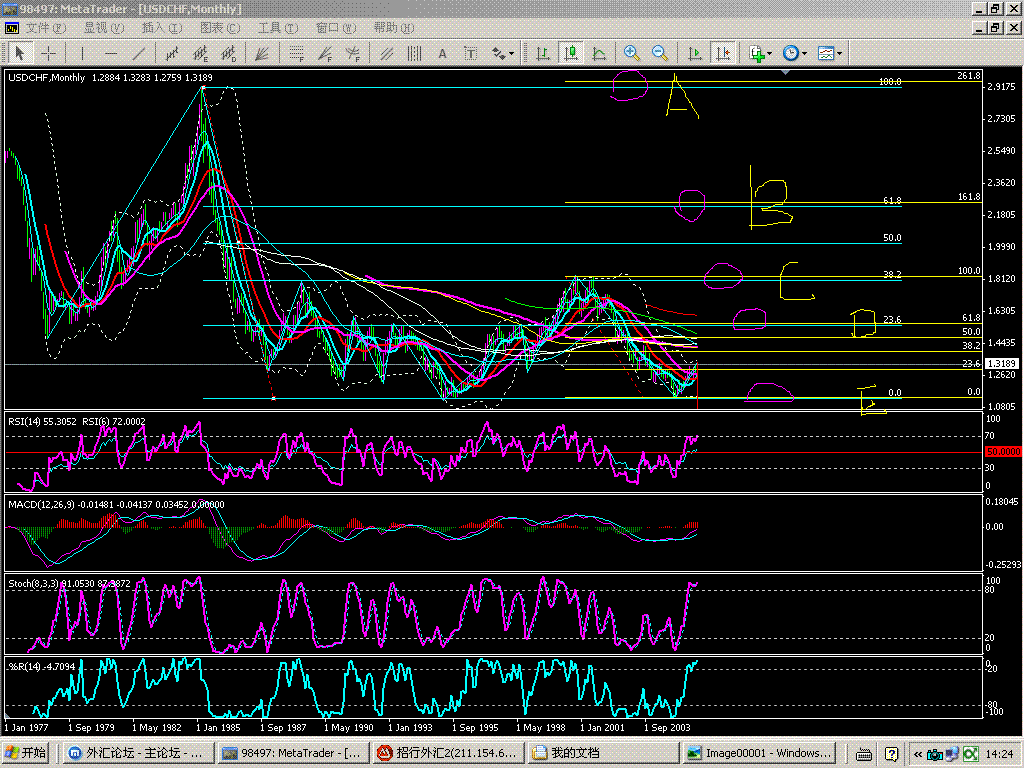Choose the Gann fan tool
1024x768 pixels.
(262, 53)
